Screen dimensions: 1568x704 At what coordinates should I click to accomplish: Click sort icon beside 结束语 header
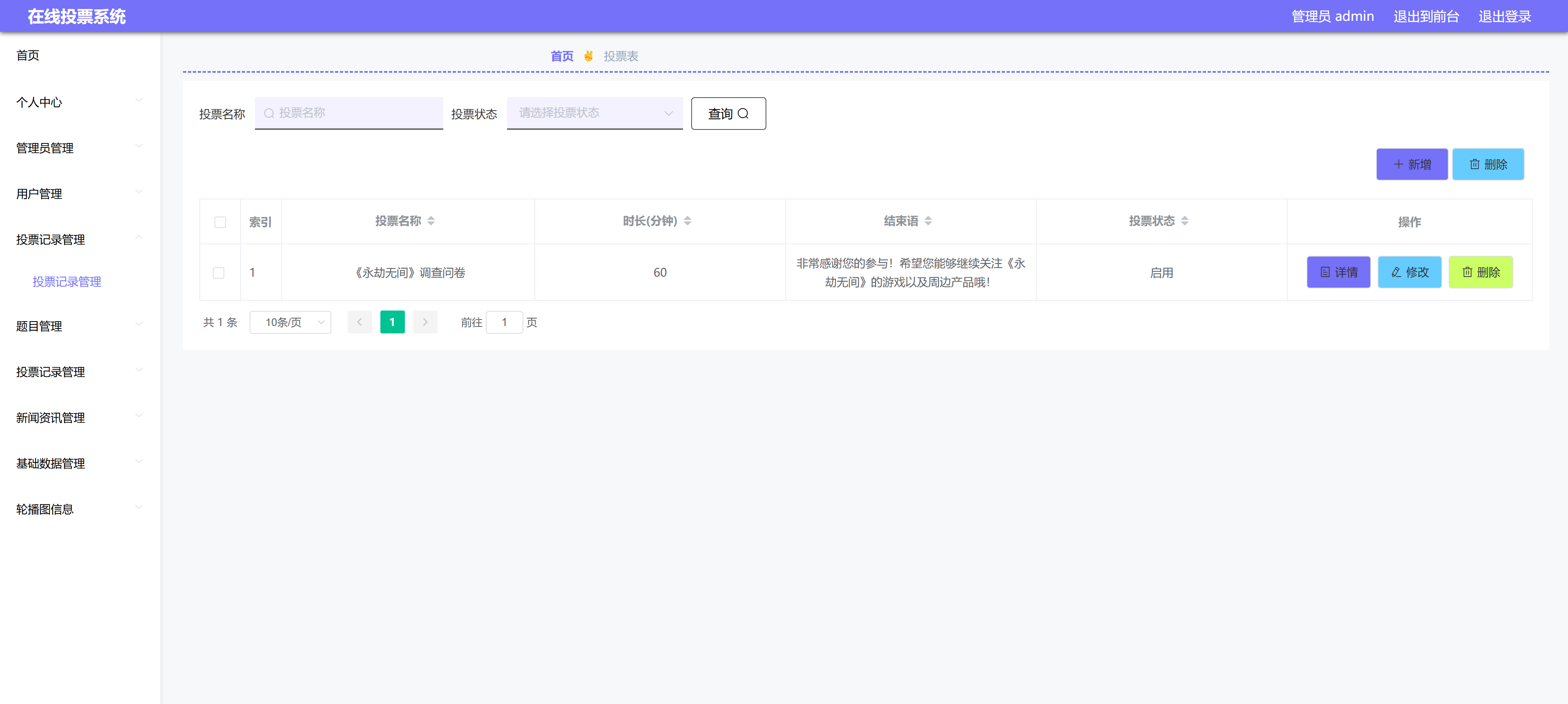click(x=928, y=221)
